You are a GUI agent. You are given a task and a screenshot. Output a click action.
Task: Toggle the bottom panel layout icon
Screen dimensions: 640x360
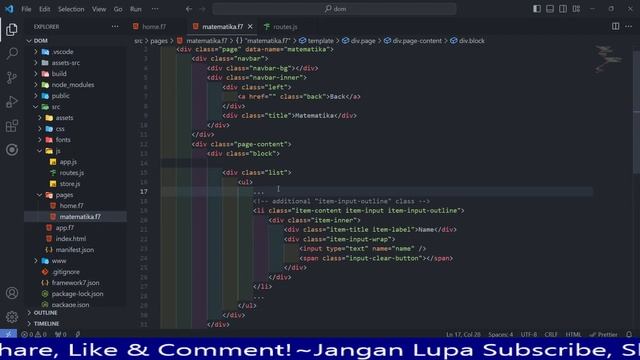coord(550,9)
